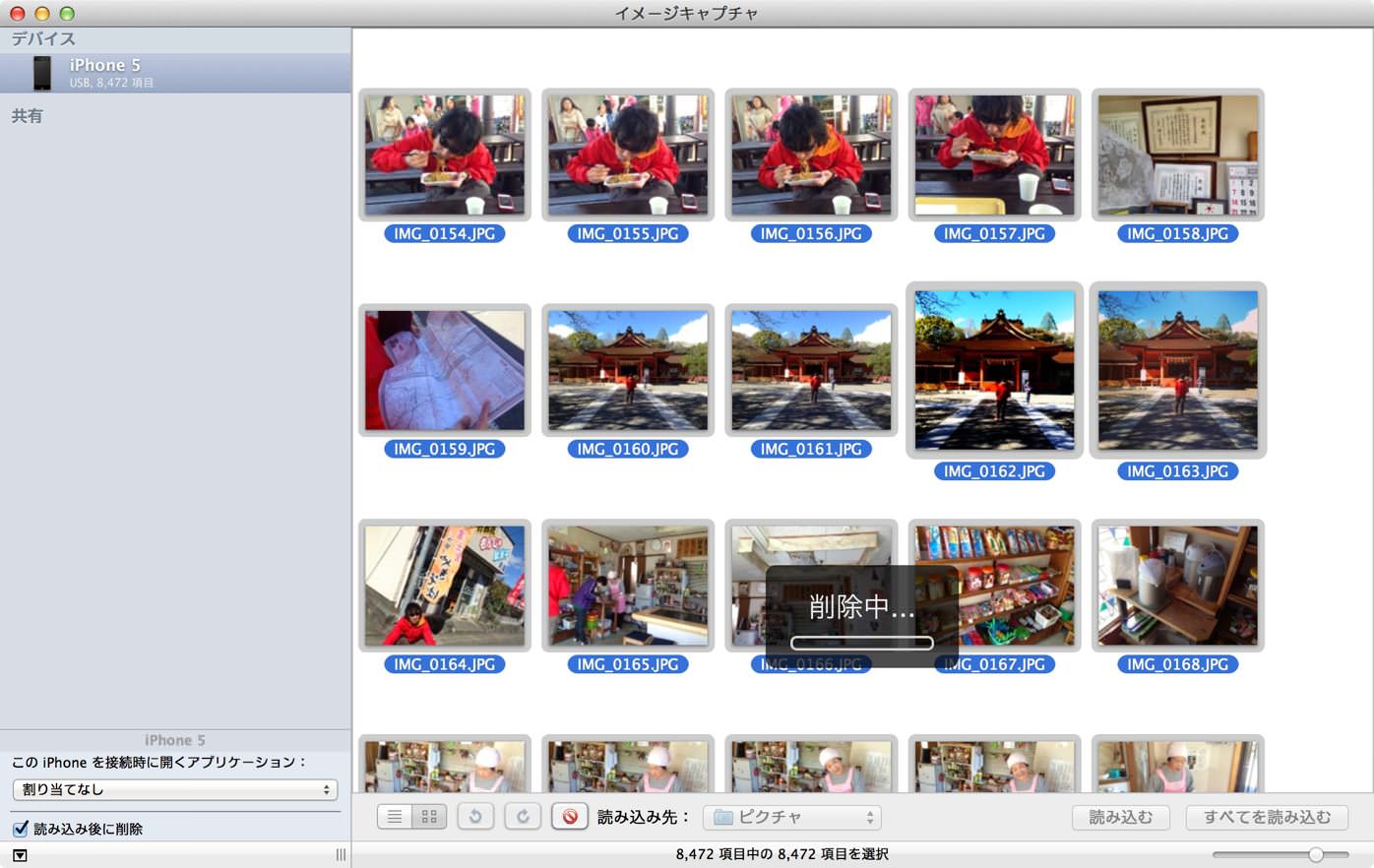Open the 割り当てなし application dropdown
The height and width of the screenshot is (868, 1374).
tap(175, 789)
